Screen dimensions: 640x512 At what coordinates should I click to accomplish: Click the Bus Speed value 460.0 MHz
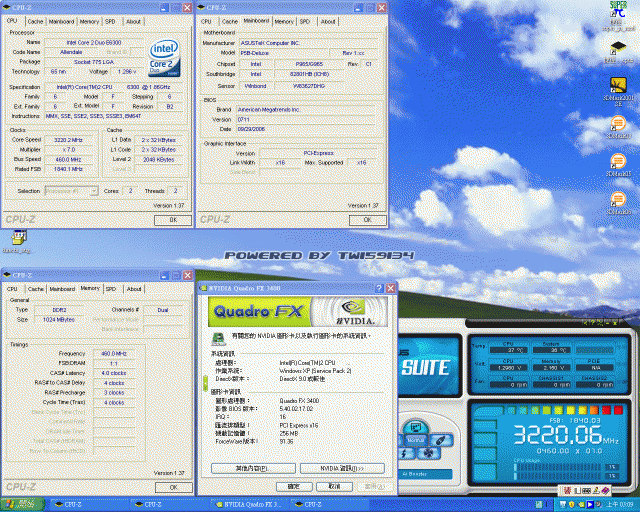click(69, 160)
